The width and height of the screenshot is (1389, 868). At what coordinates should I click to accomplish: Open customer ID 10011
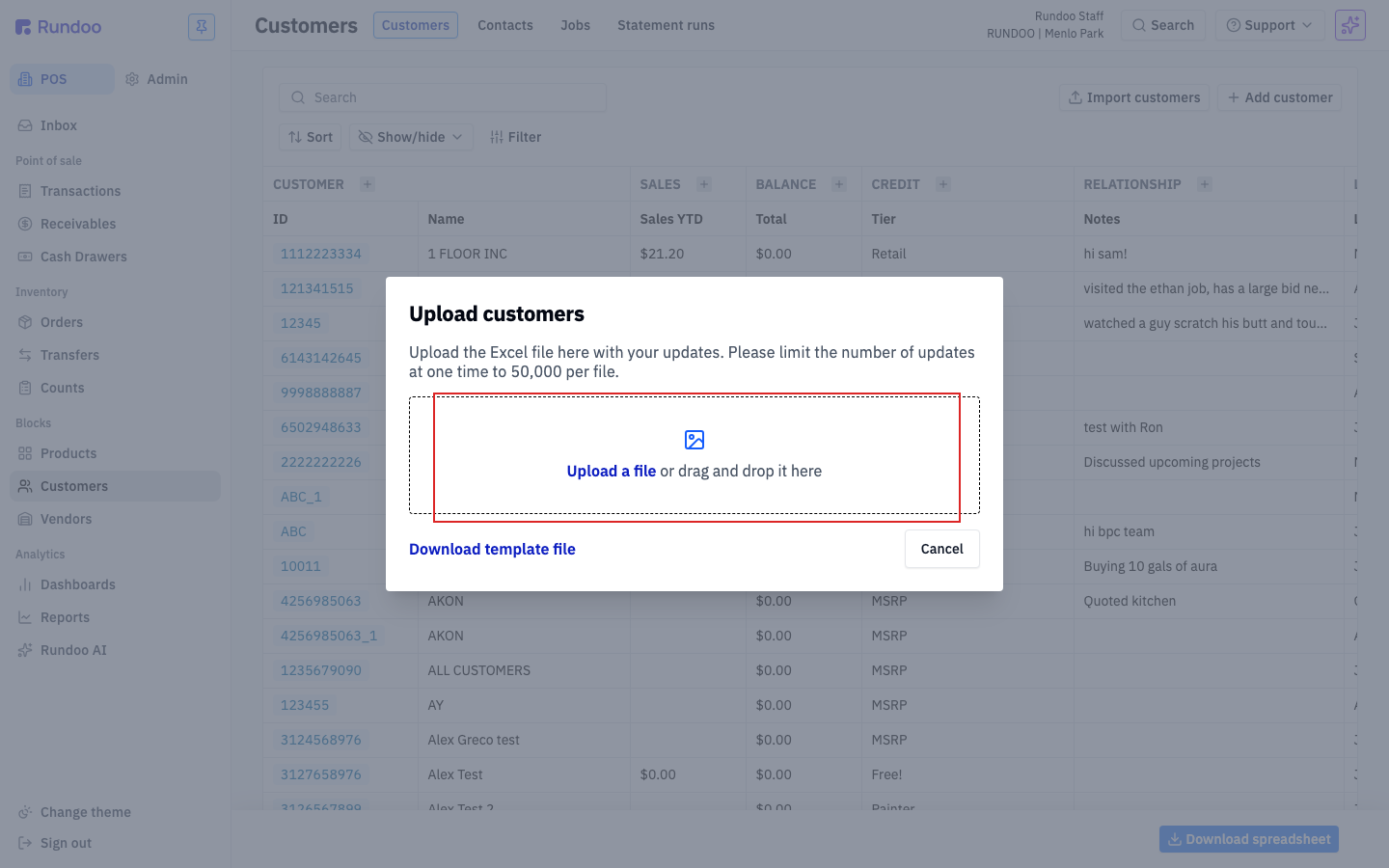(x=301, y=566)
